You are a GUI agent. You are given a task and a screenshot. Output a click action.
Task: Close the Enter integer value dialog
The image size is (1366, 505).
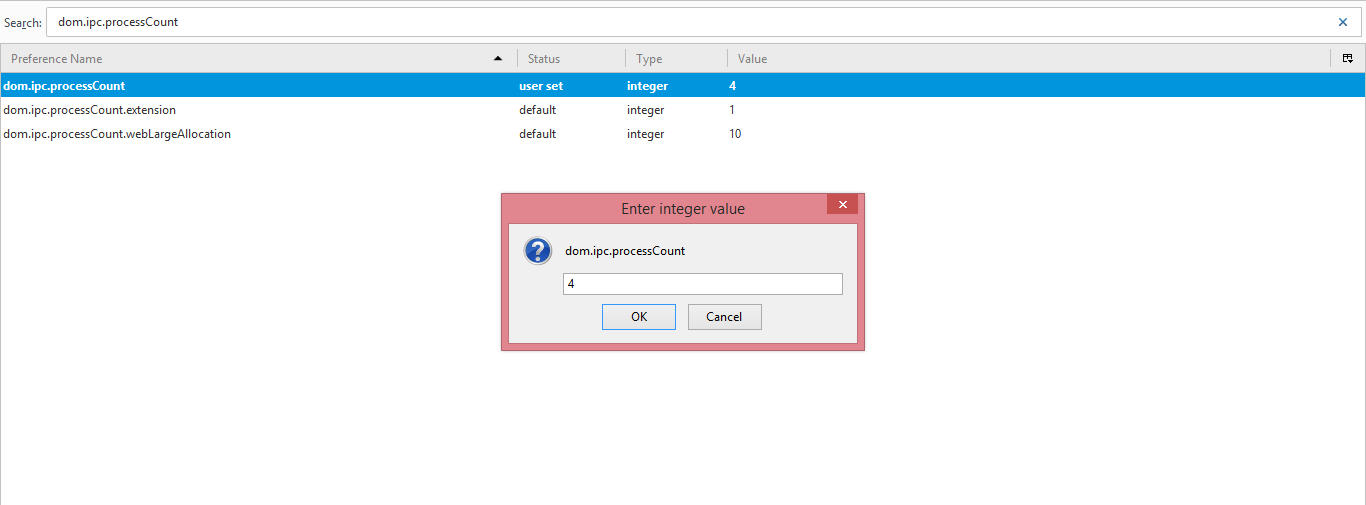pos(842,205)
